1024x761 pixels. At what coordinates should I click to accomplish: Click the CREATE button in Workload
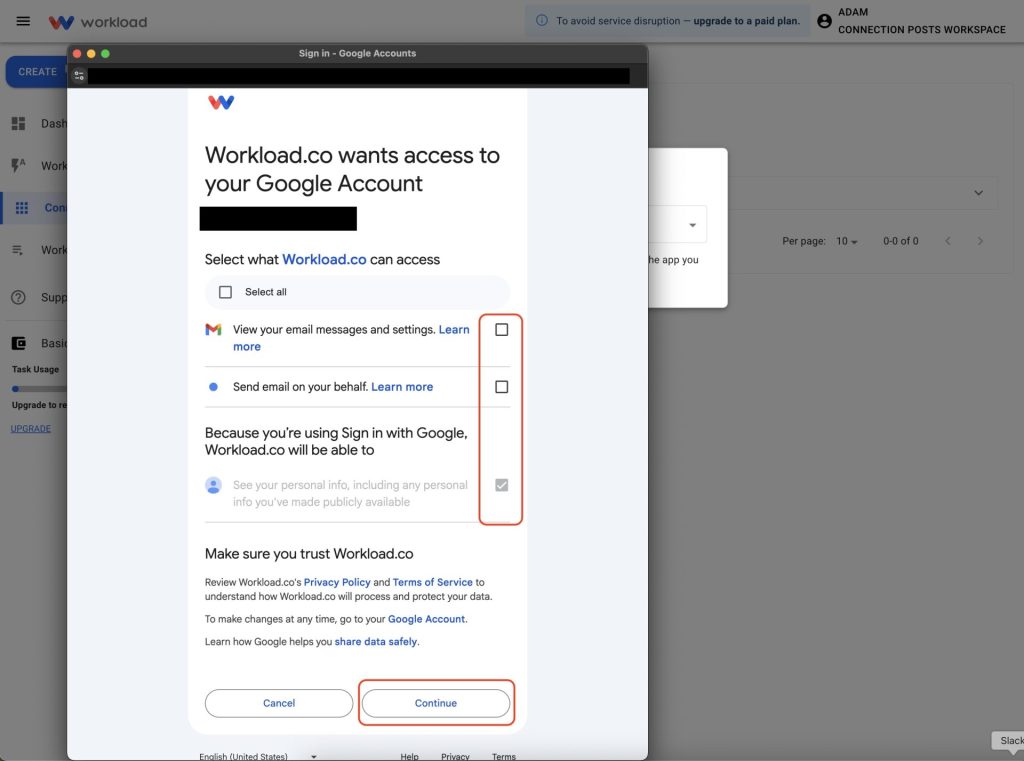37,72
